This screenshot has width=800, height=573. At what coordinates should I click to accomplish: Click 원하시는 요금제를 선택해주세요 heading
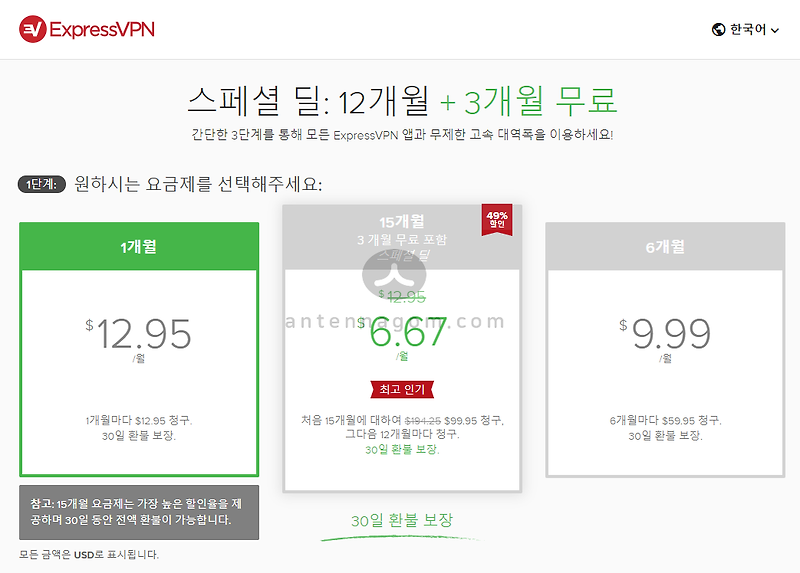click(198, 184)
